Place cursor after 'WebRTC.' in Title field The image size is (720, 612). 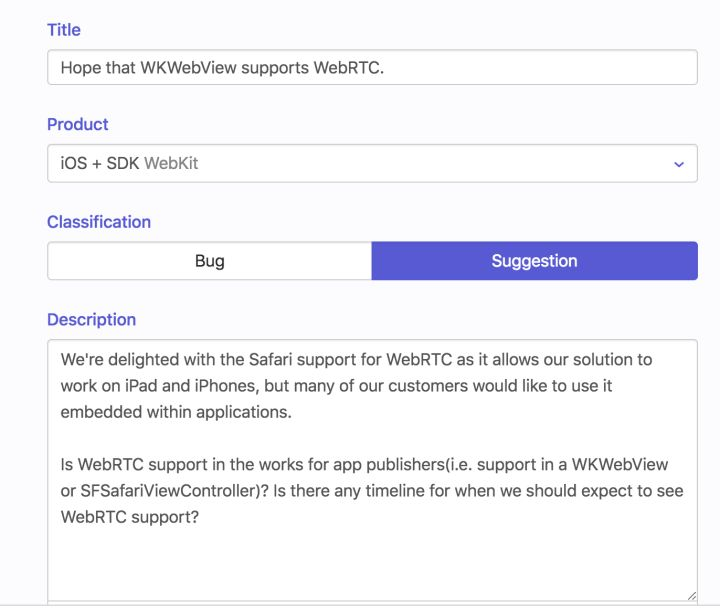pos(385,68)
